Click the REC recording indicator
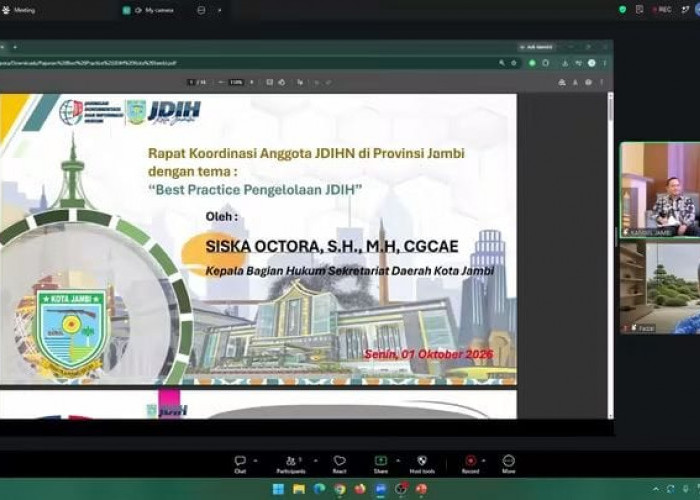 point(661,9)
